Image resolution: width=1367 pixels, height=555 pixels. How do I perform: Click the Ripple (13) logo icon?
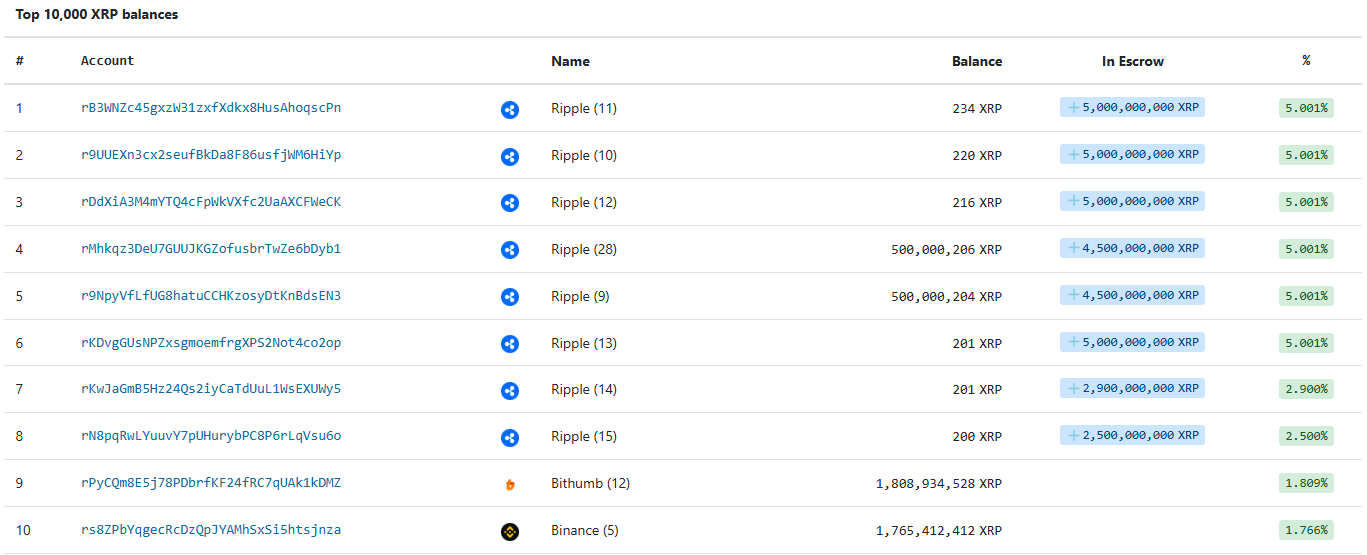[x=510, y=344]
